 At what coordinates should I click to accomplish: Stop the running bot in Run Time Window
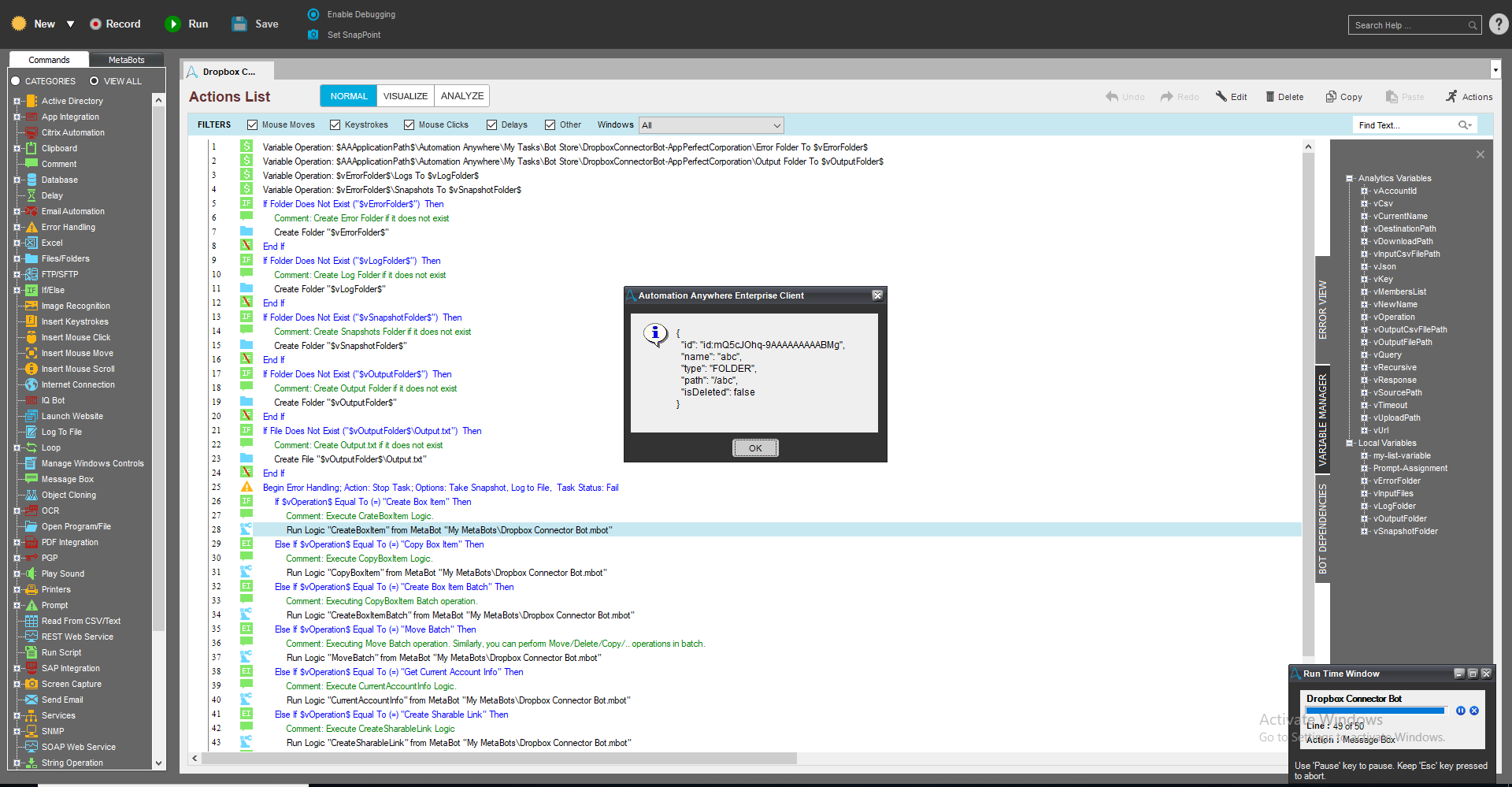[1474, 711]
